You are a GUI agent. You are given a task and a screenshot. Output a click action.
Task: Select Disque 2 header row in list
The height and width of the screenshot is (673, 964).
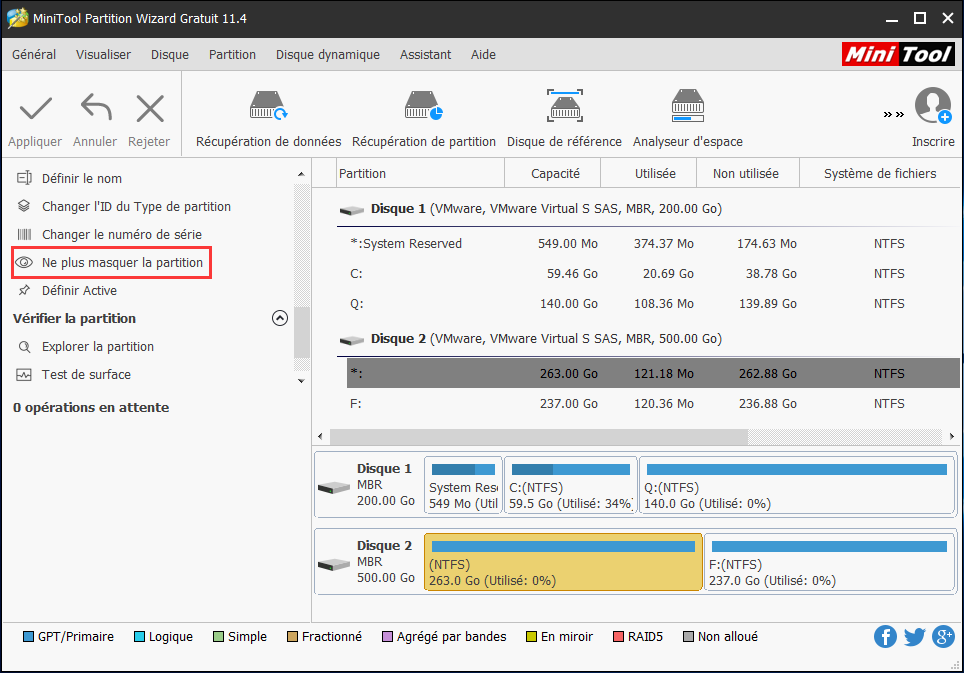pos(649,339)
